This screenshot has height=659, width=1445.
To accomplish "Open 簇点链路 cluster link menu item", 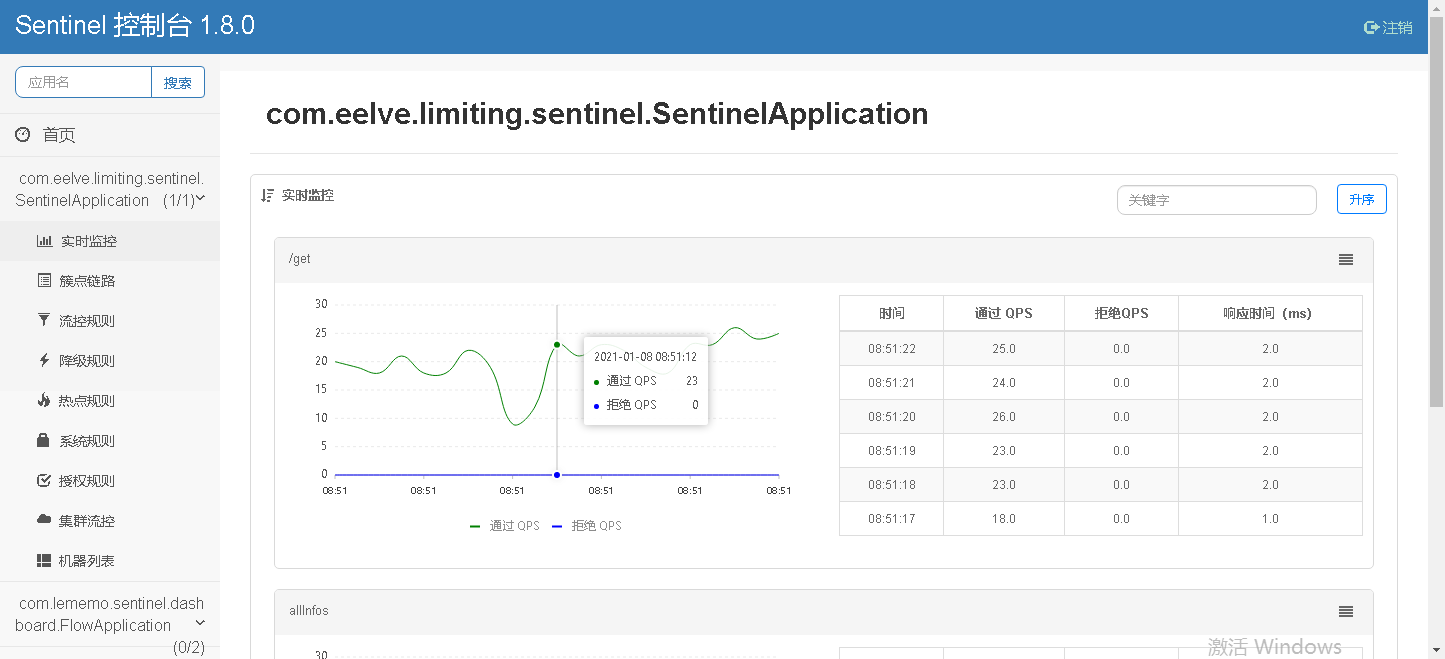I will tap(109, 281).
